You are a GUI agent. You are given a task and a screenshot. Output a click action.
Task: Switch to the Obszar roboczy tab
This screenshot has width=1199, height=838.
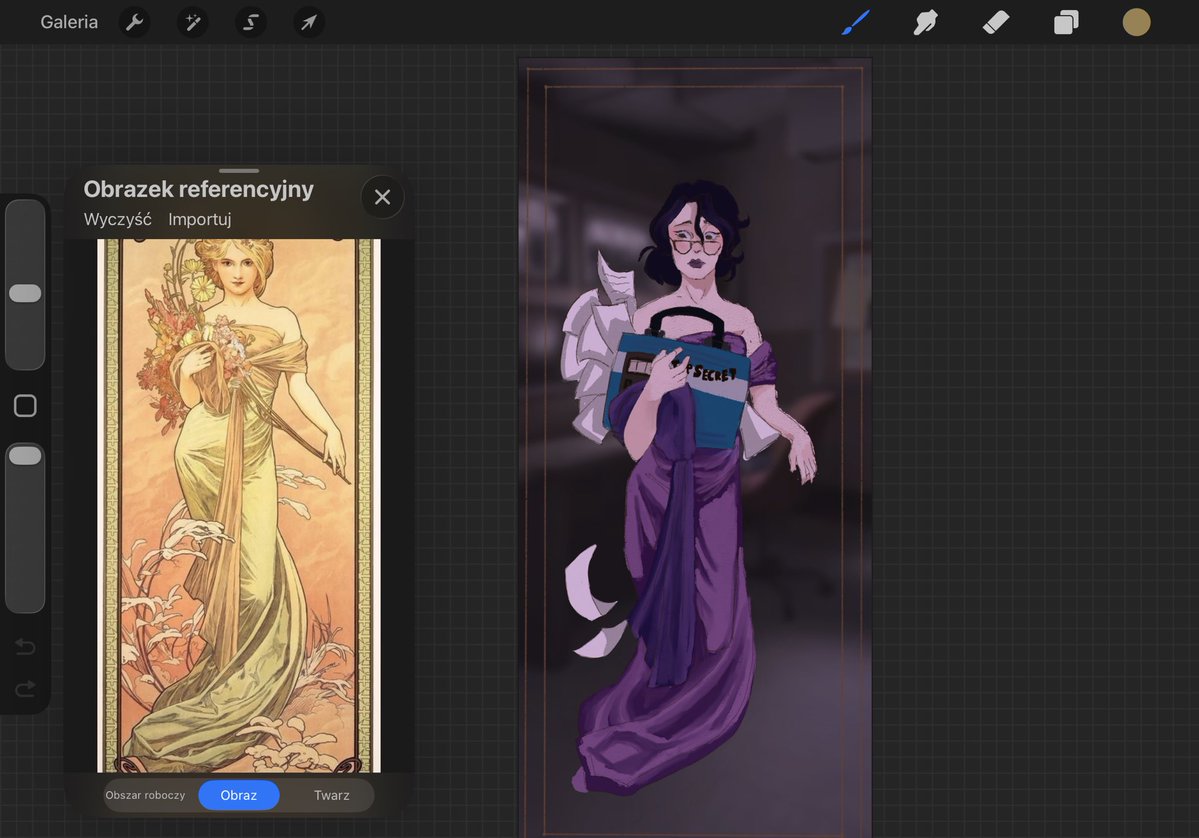(145, 795)
